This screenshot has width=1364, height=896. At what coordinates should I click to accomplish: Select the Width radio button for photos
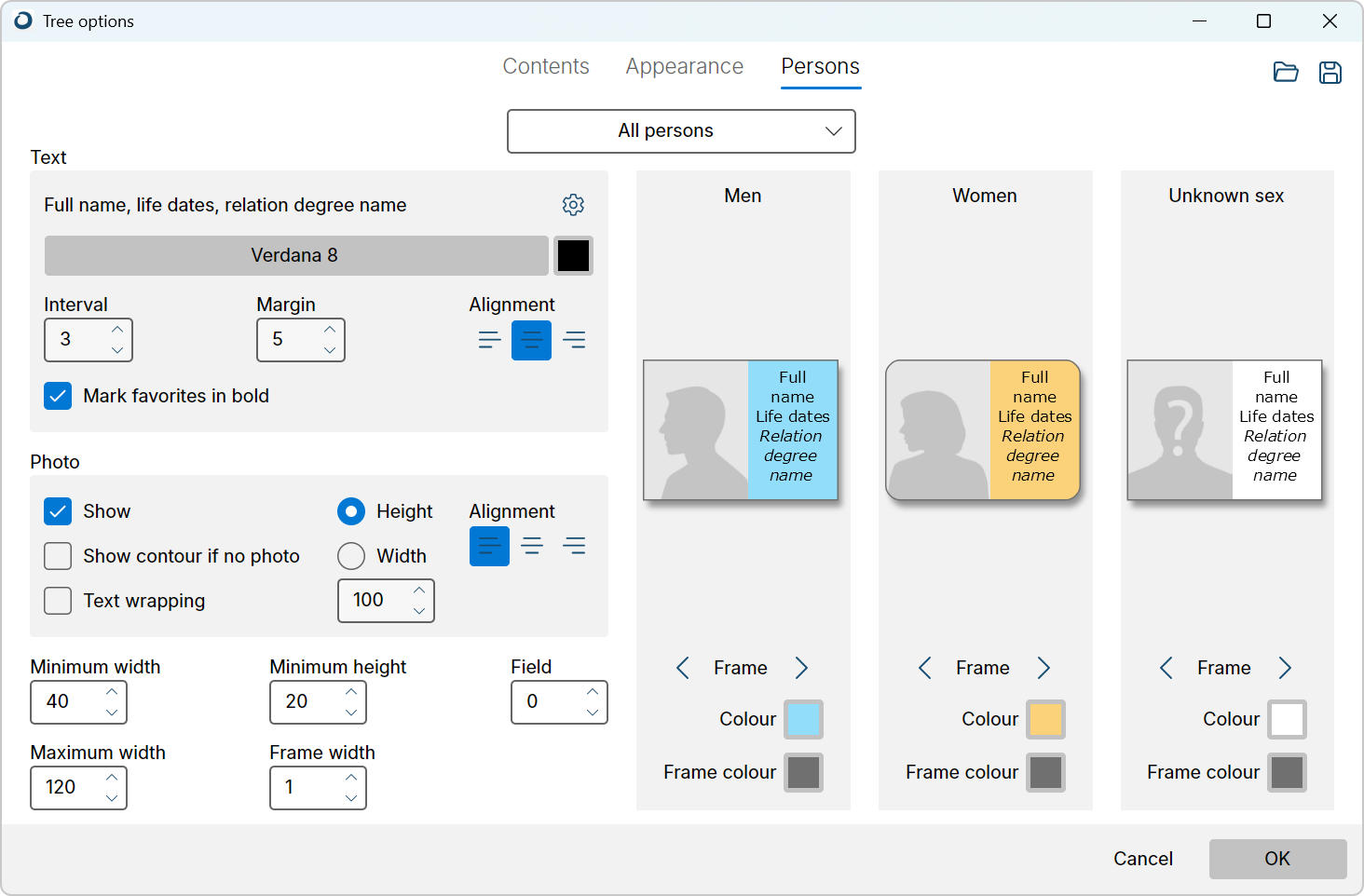[351, 556]
